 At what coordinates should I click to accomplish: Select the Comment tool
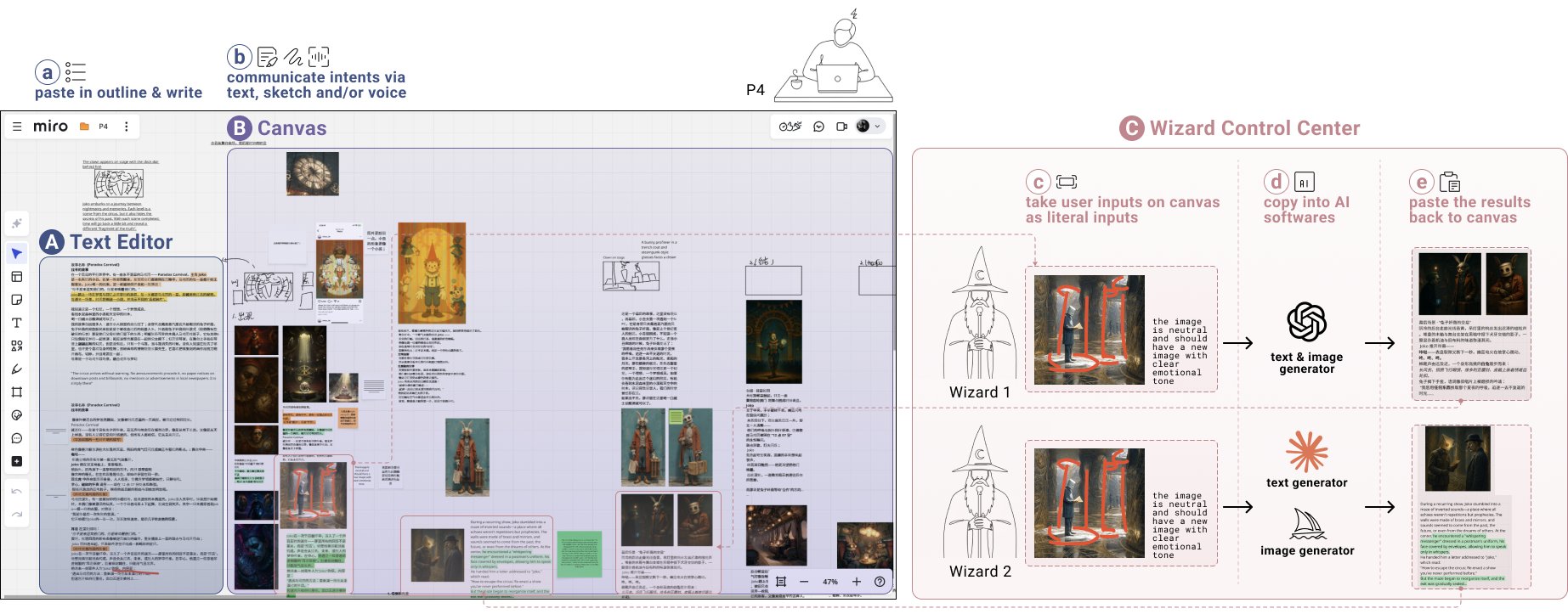(x=17, y=438)
